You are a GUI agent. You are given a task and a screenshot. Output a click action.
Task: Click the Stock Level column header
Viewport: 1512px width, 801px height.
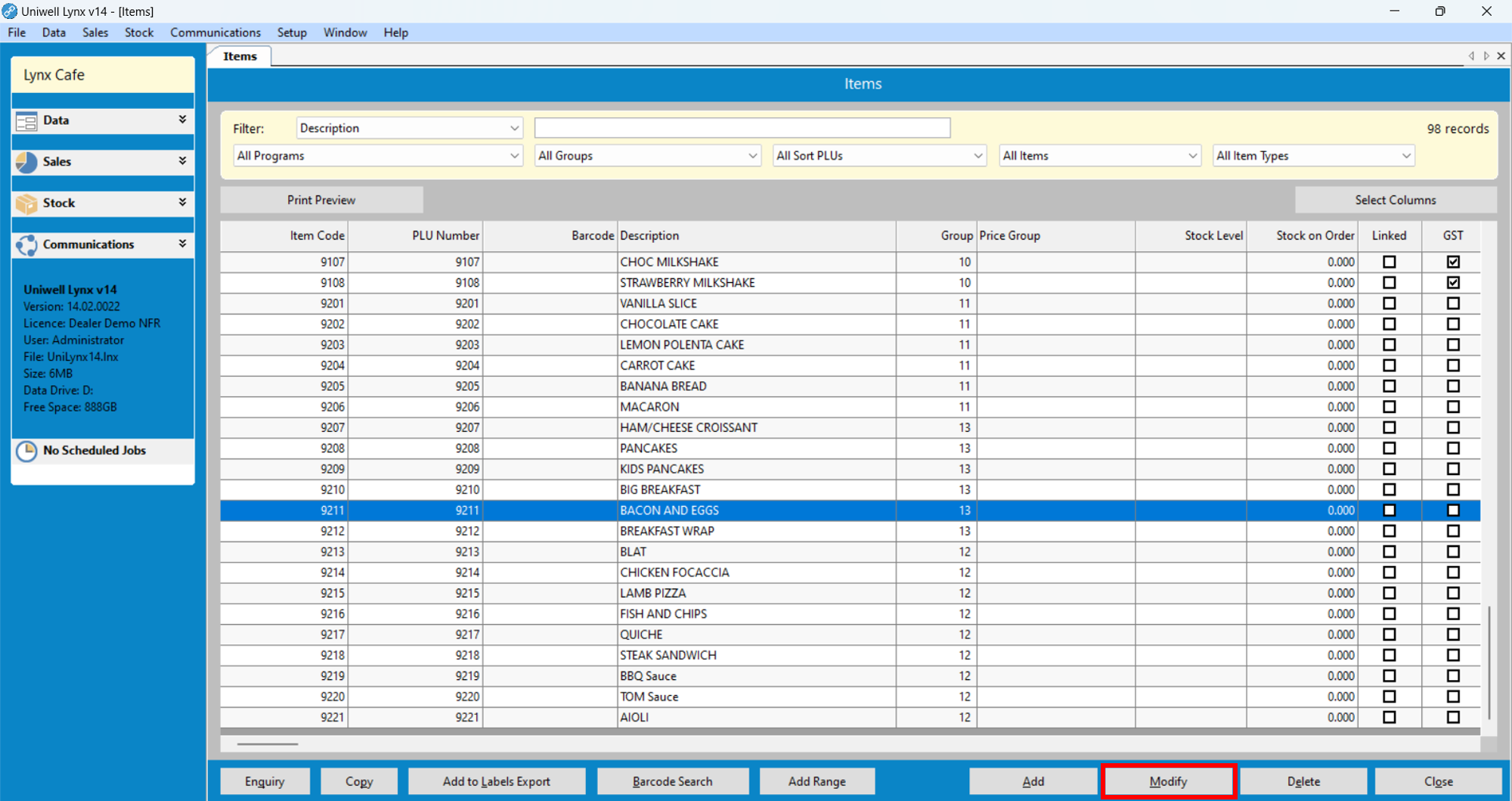[x=1191, y=236]
